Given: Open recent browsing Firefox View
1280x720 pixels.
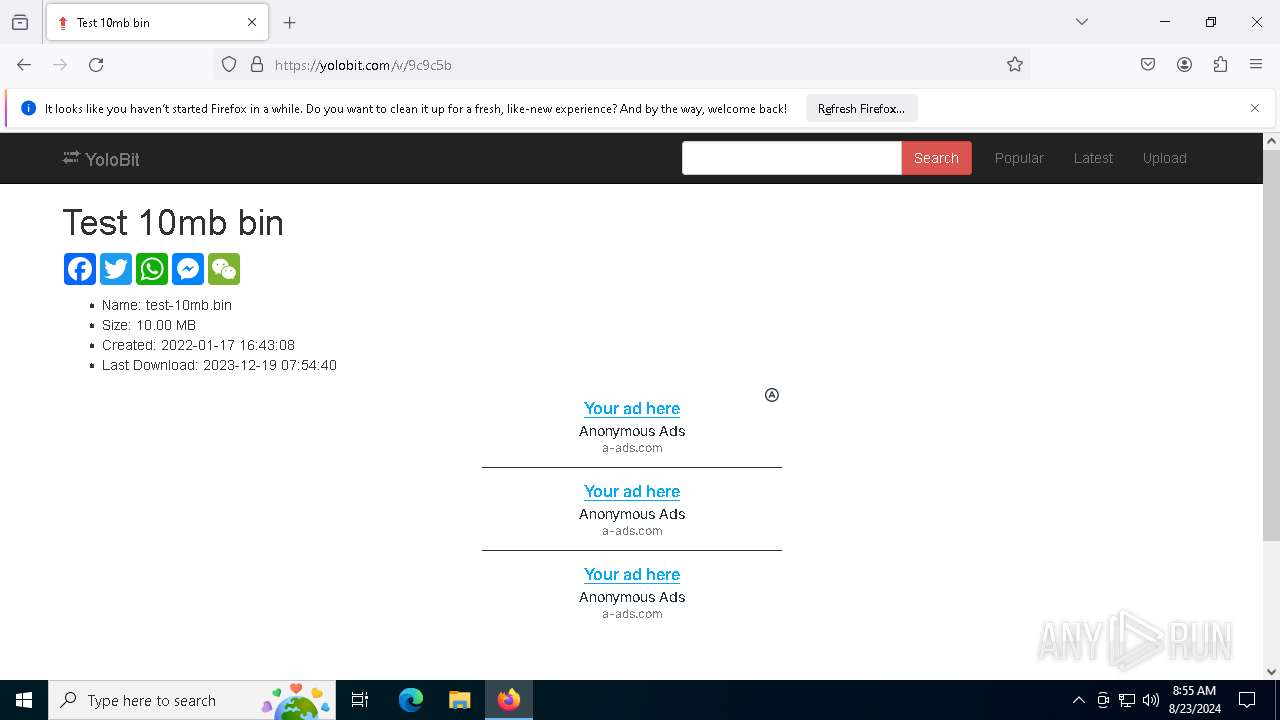Looking at the screenshot, I should tap(20, 22).
